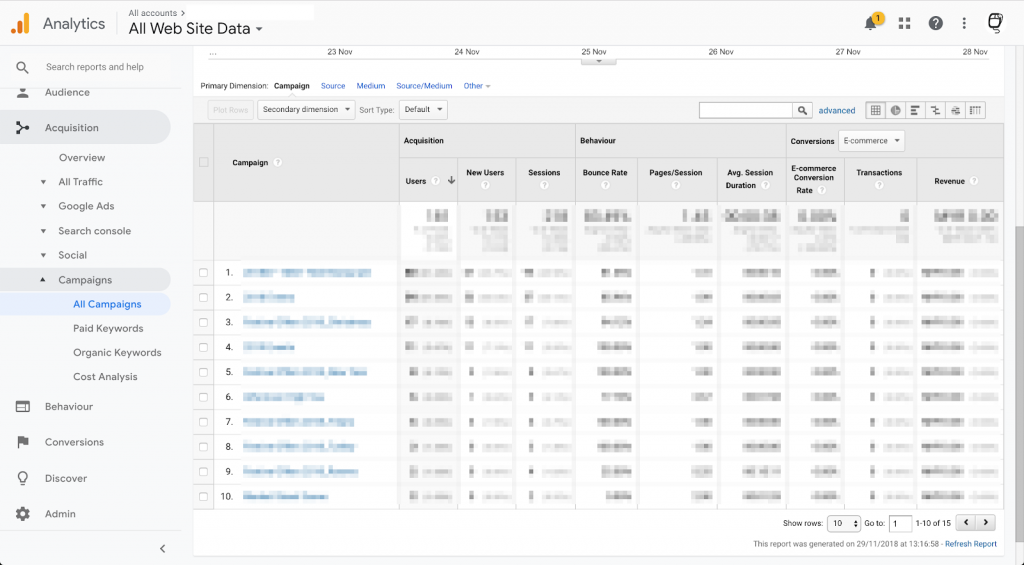The image size is (1024, 565).
Task: Focus the table search input field
Action: [746, 110]
